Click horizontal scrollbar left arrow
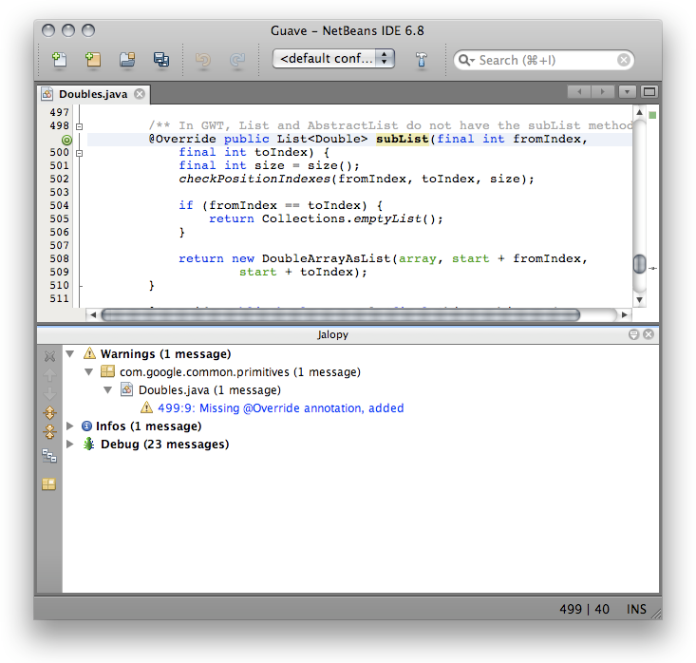Viewport: 696px width, 663px height. click(93, 315)
